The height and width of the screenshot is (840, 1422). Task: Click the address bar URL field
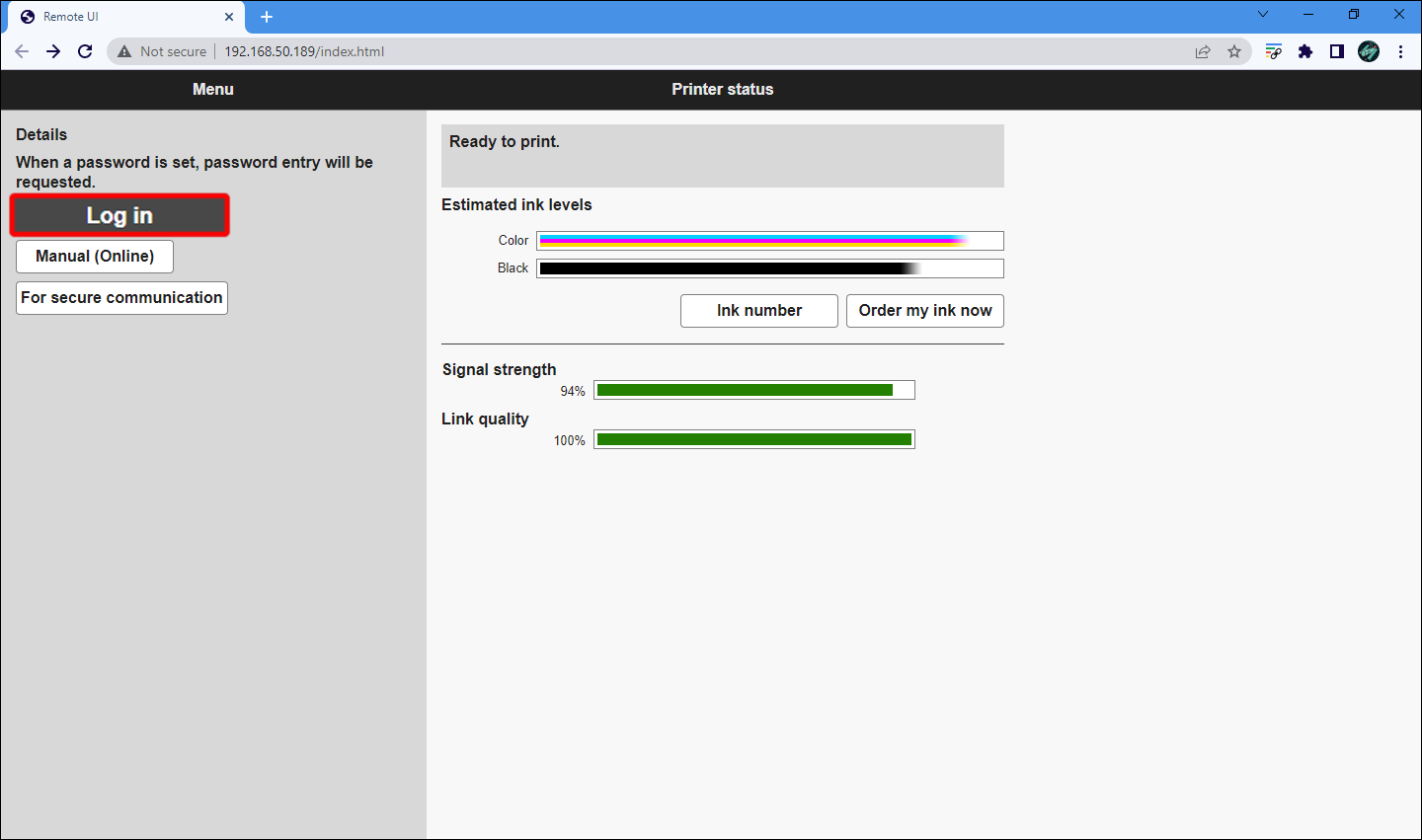coord(652,51)
